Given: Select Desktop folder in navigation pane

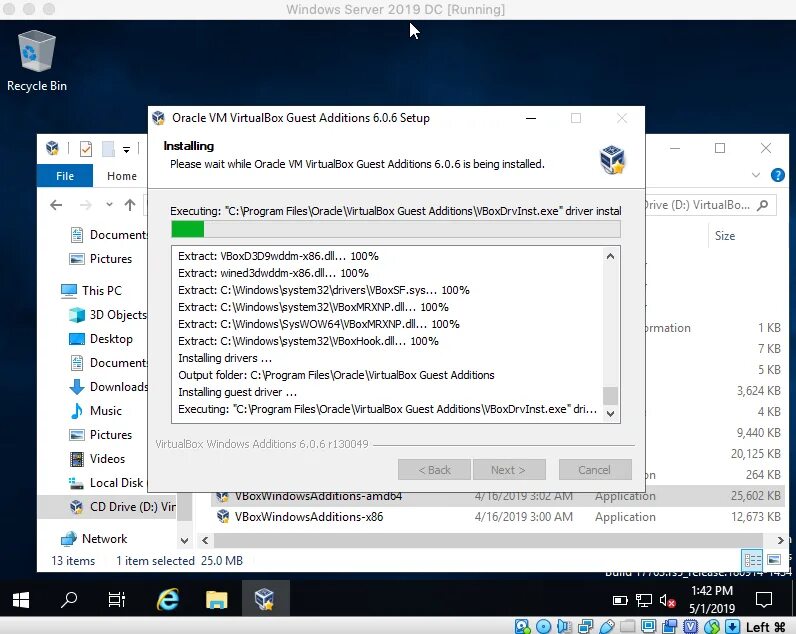Looking at the screenshot, I should (x=101, y=339).
